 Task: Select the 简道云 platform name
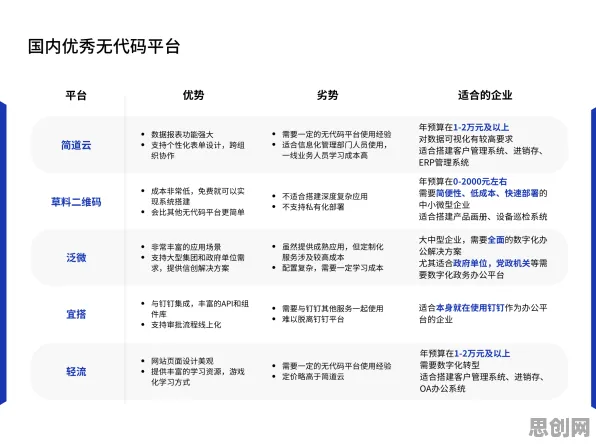coord(76,145)
